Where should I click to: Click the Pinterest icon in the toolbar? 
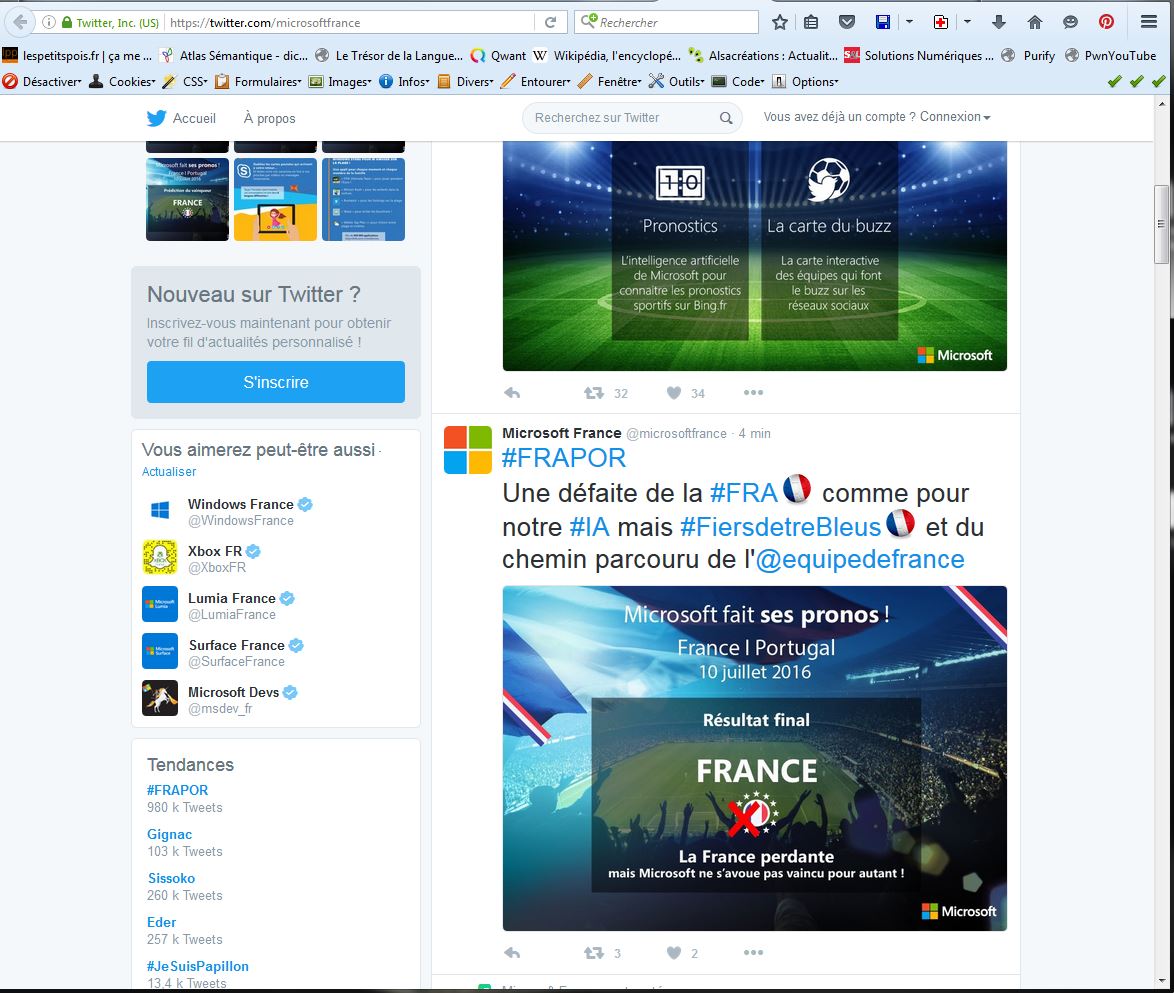tap(1107, 22)
